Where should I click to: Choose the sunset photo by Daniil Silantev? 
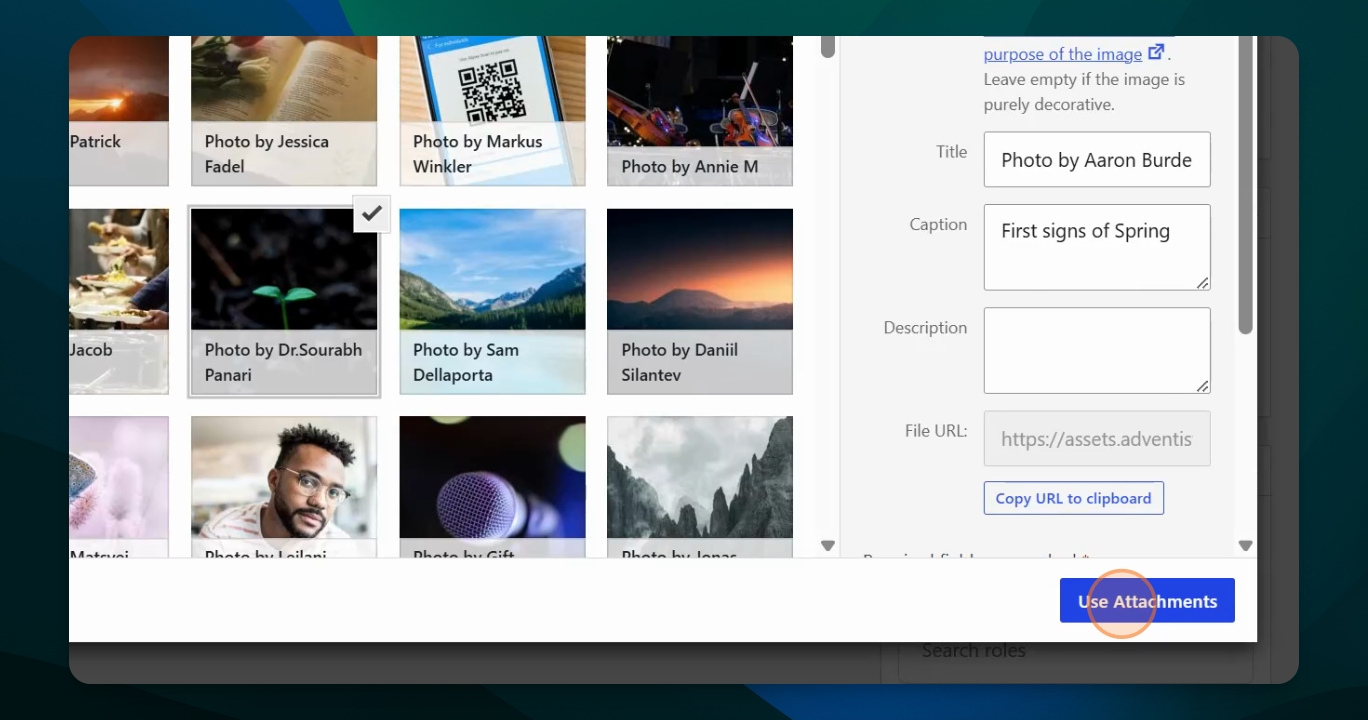pyautogui.click(x=700, y=302)
